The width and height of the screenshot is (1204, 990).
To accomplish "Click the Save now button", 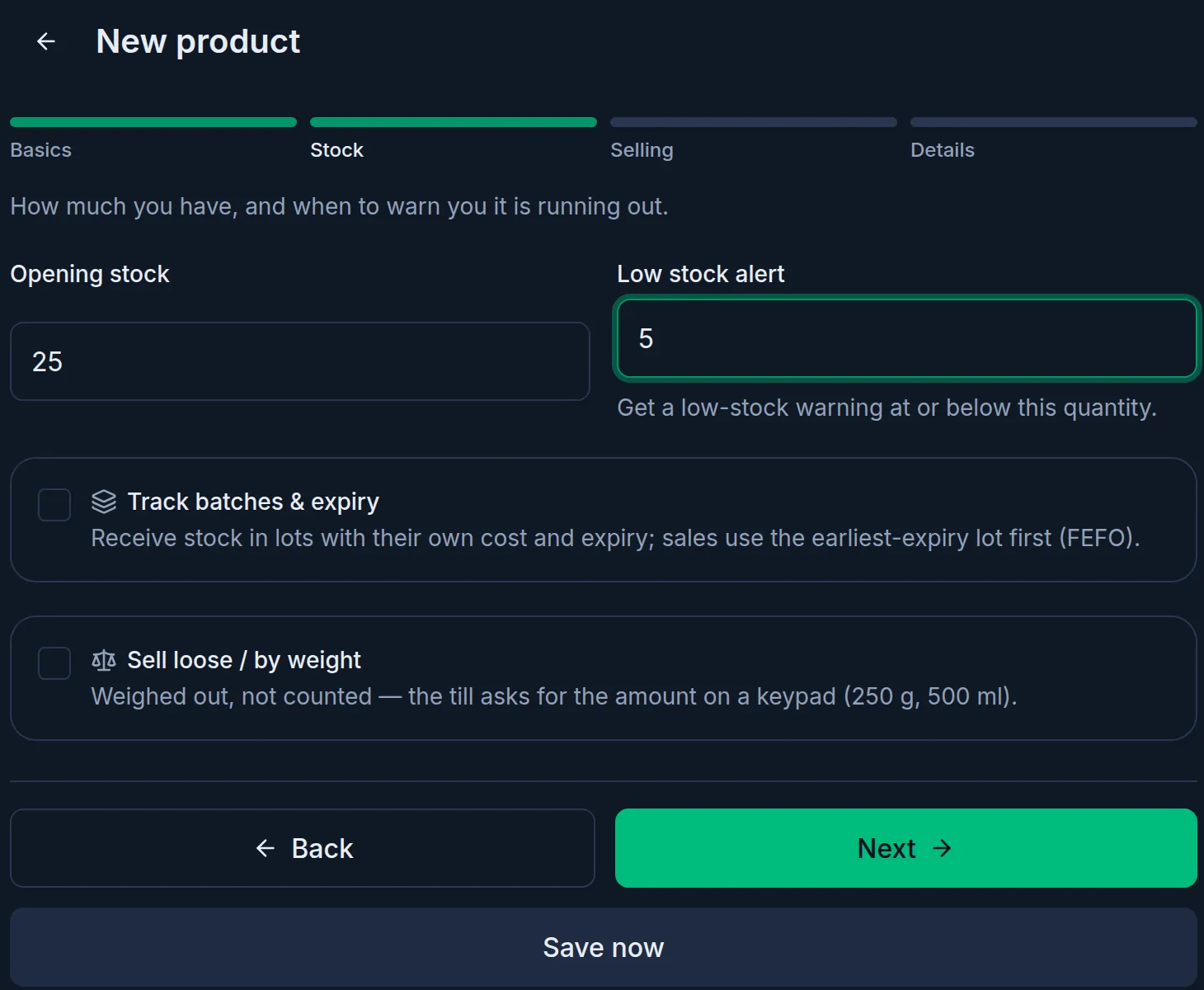I will point(604,947).
